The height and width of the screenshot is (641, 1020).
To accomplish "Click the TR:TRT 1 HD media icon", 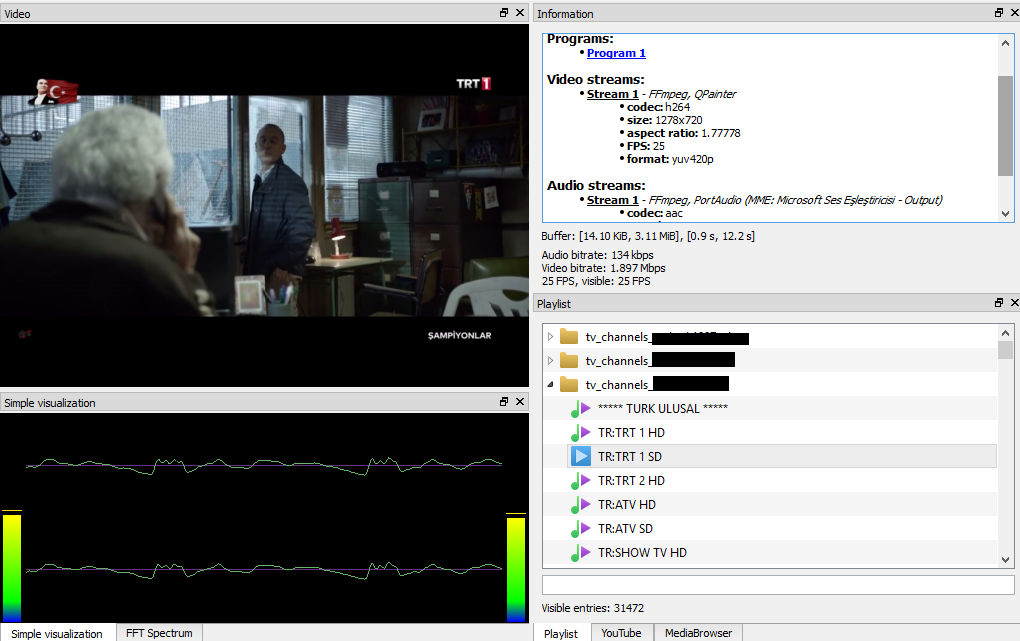I will point(580,433).
